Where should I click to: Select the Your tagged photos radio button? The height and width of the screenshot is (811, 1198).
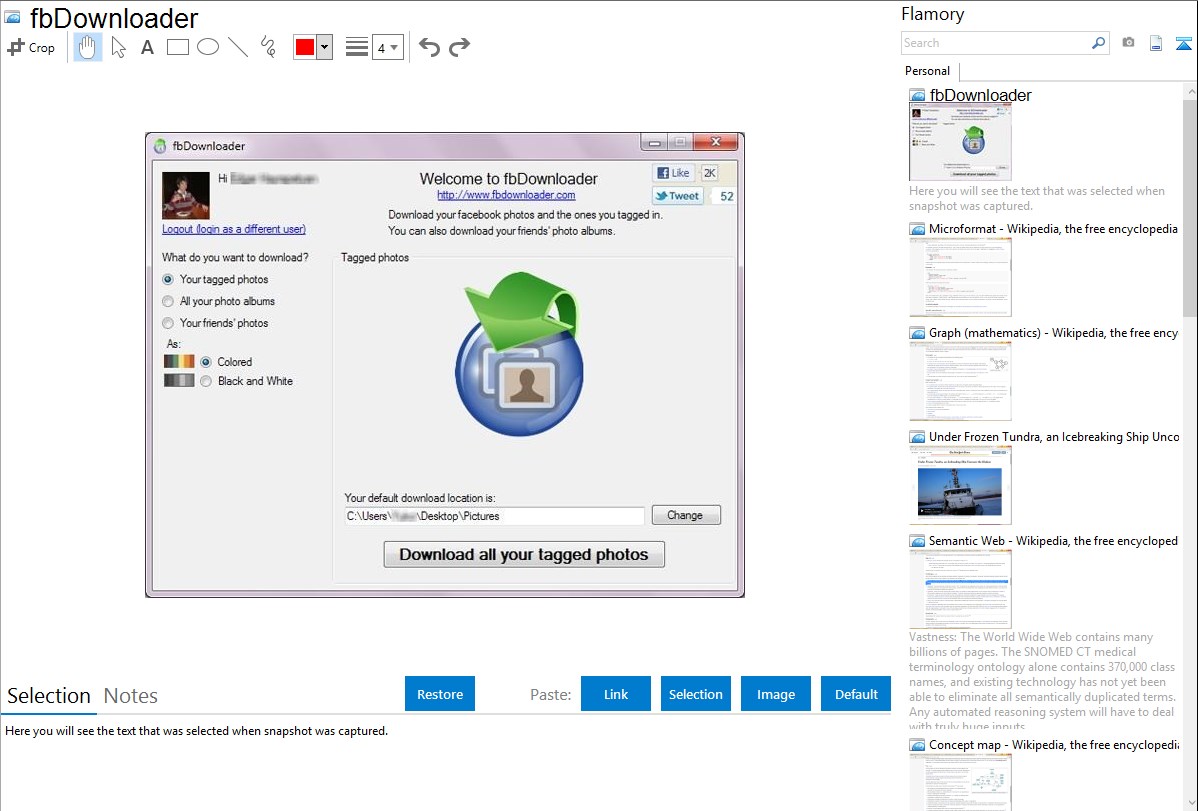pos(168,280)
